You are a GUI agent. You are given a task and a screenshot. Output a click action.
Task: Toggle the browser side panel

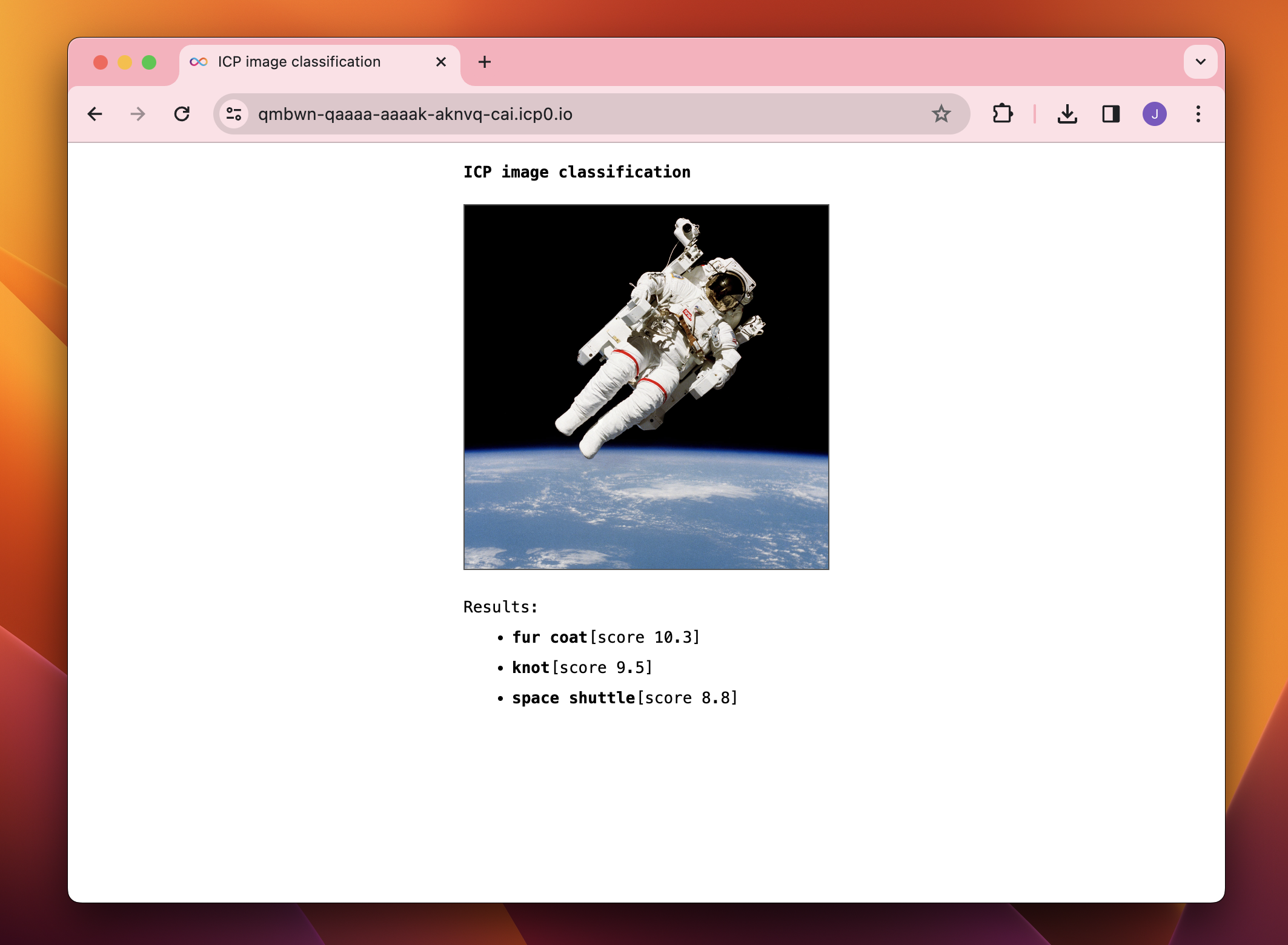pos(1111,114)
